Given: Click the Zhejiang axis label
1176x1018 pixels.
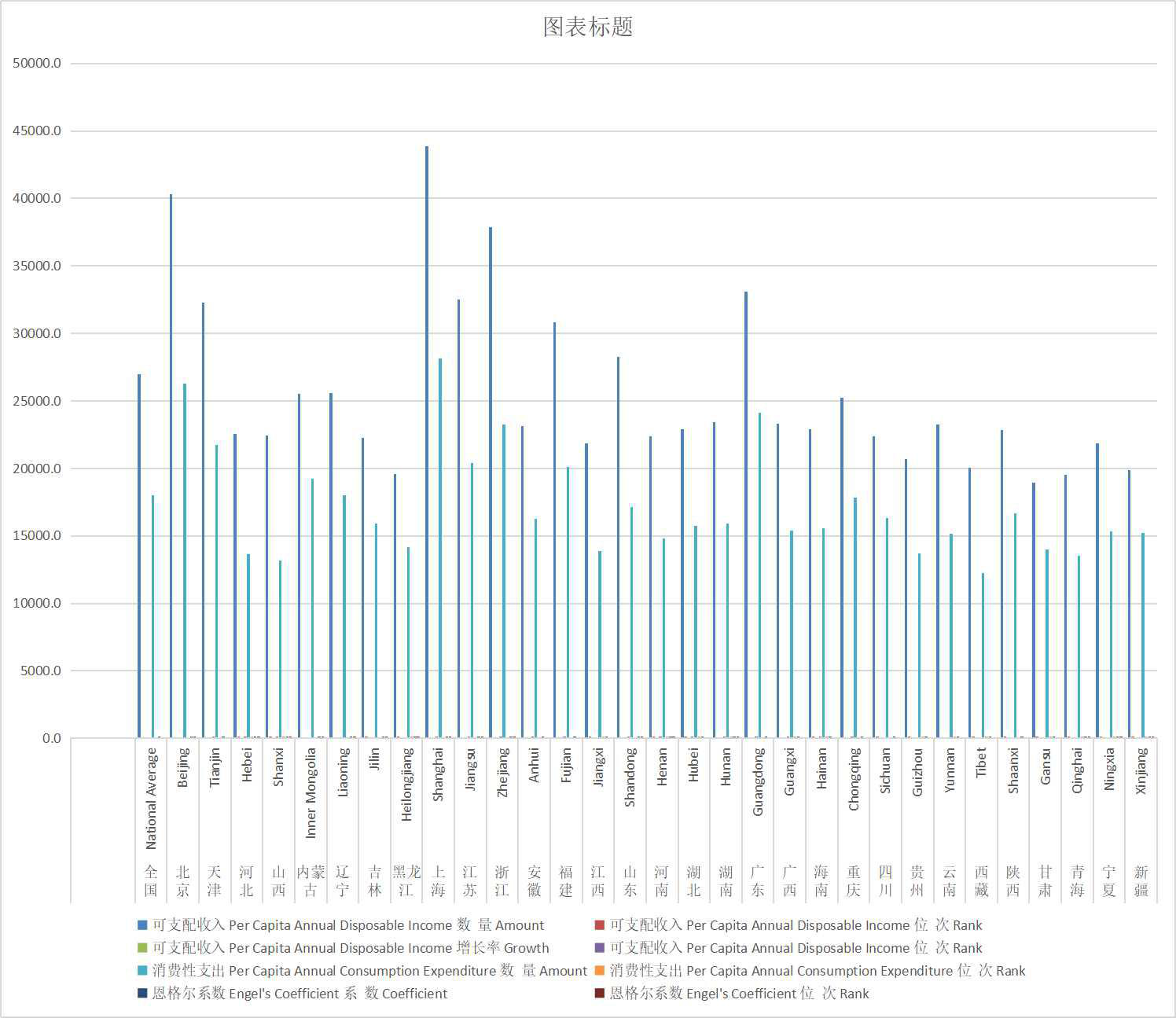Looking at the screenshot, I should click(502, 772).
